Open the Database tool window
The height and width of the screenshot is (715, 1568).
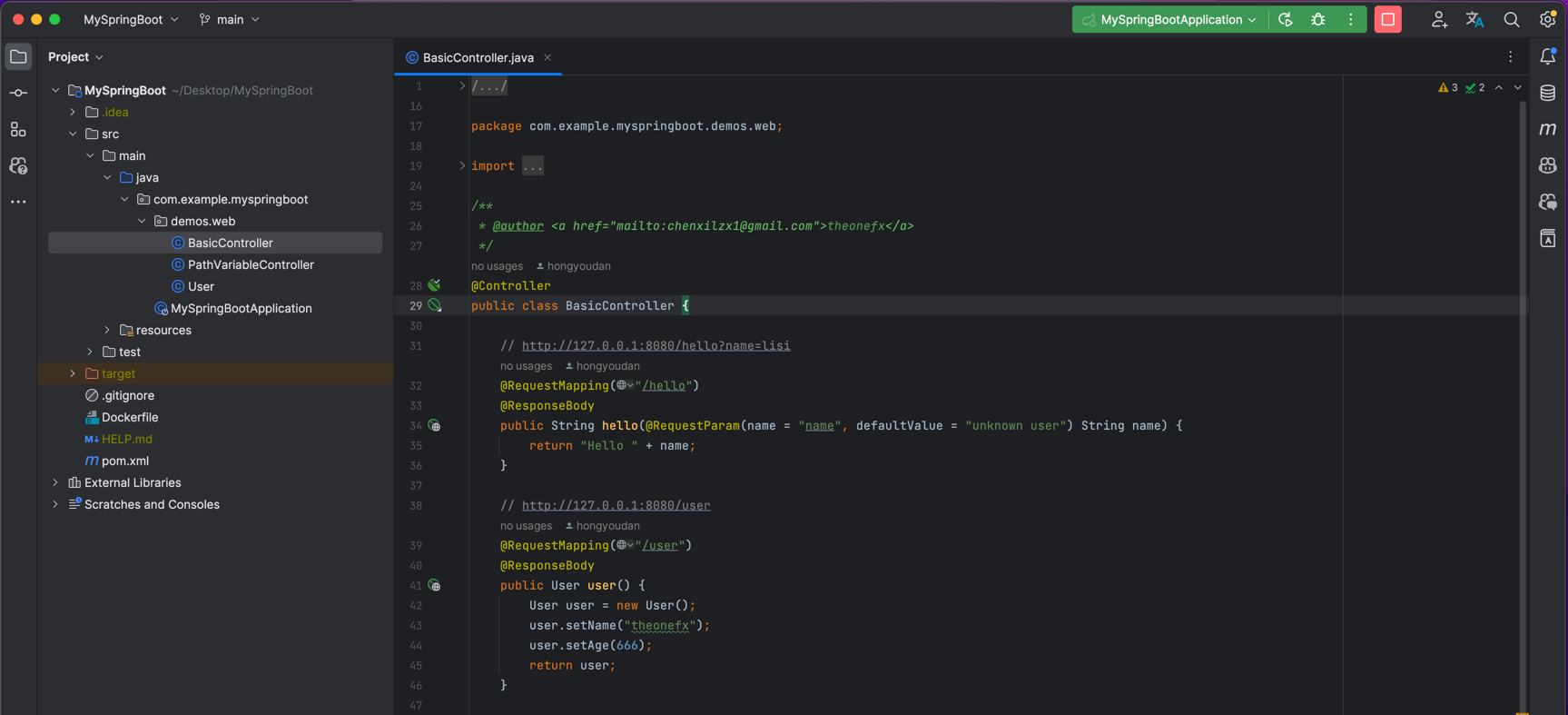coord(1548,93)
